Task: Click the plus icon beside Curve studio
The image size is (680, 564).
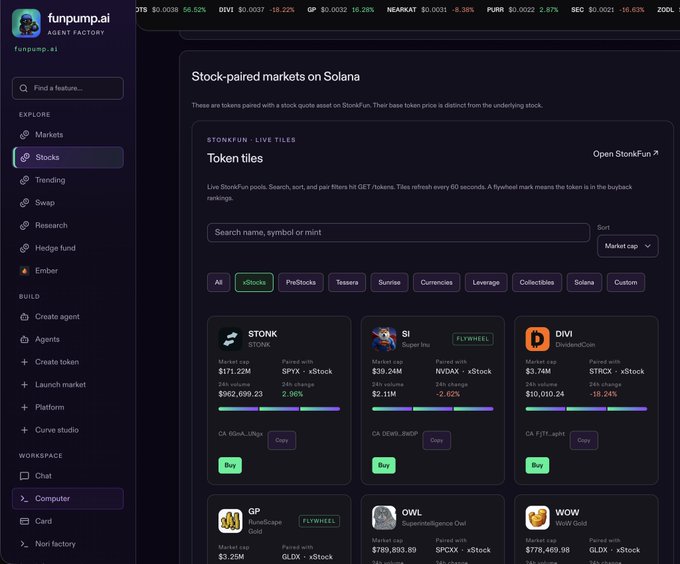Action: click(x=24, y=430)
